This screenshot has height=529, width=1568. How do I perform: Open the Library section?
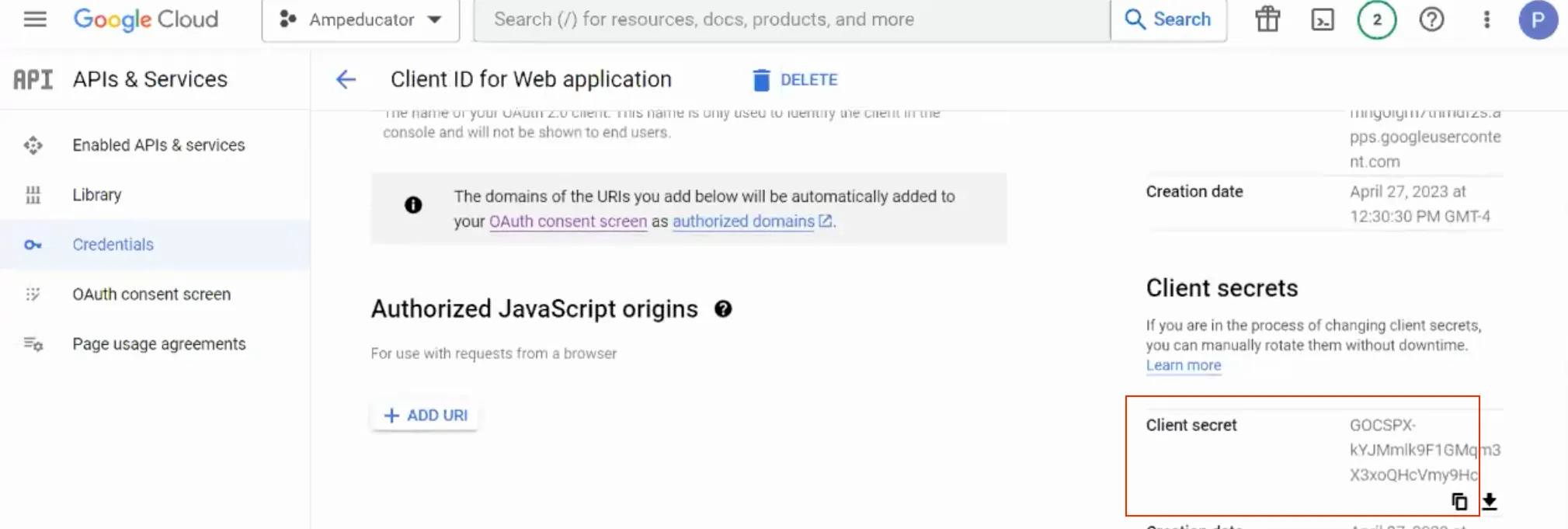[97, 195]
